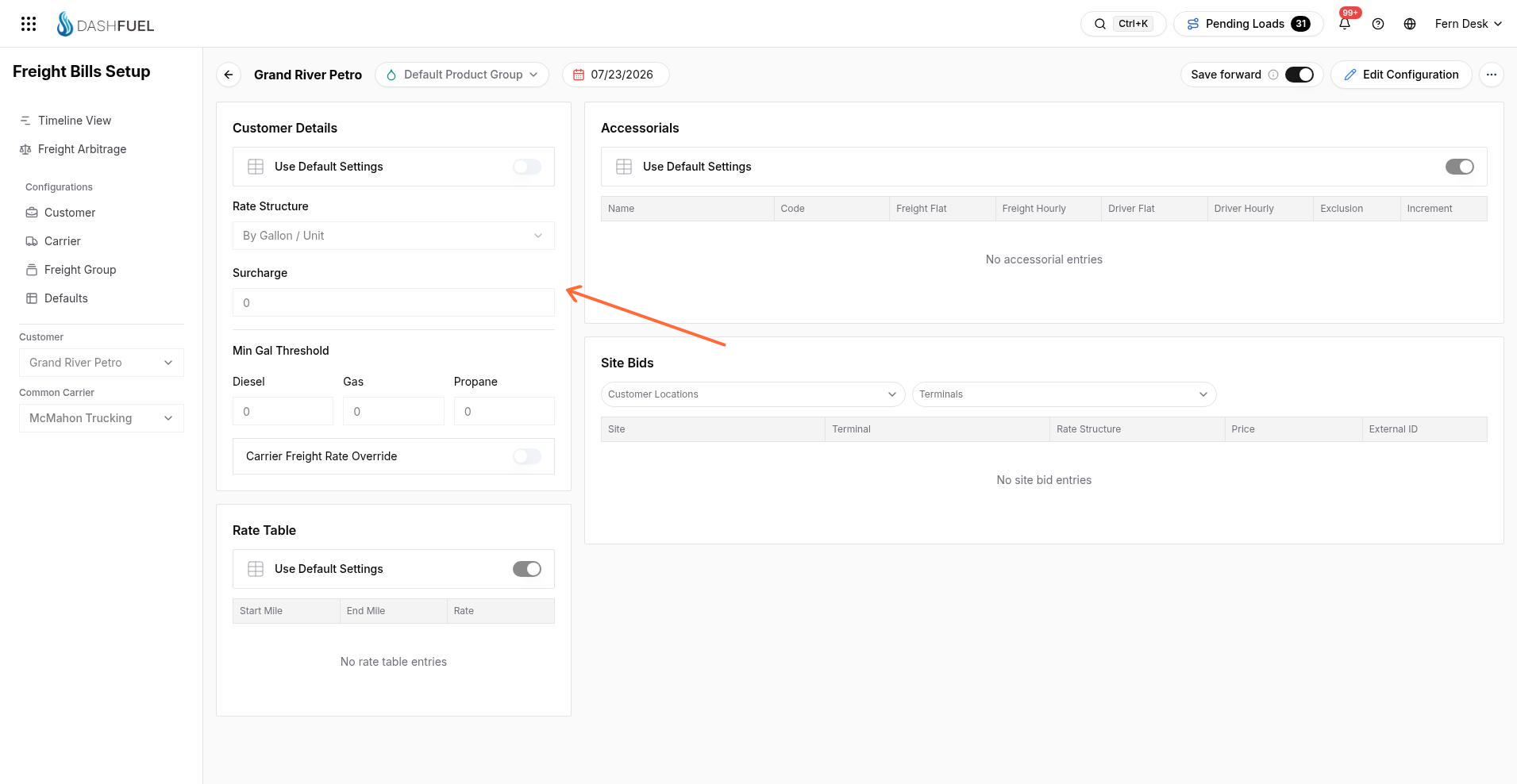Open search with the magnifier icon
This screenshot has width=1517, height=784.
pyautogui.click(x=1100, y=24)
